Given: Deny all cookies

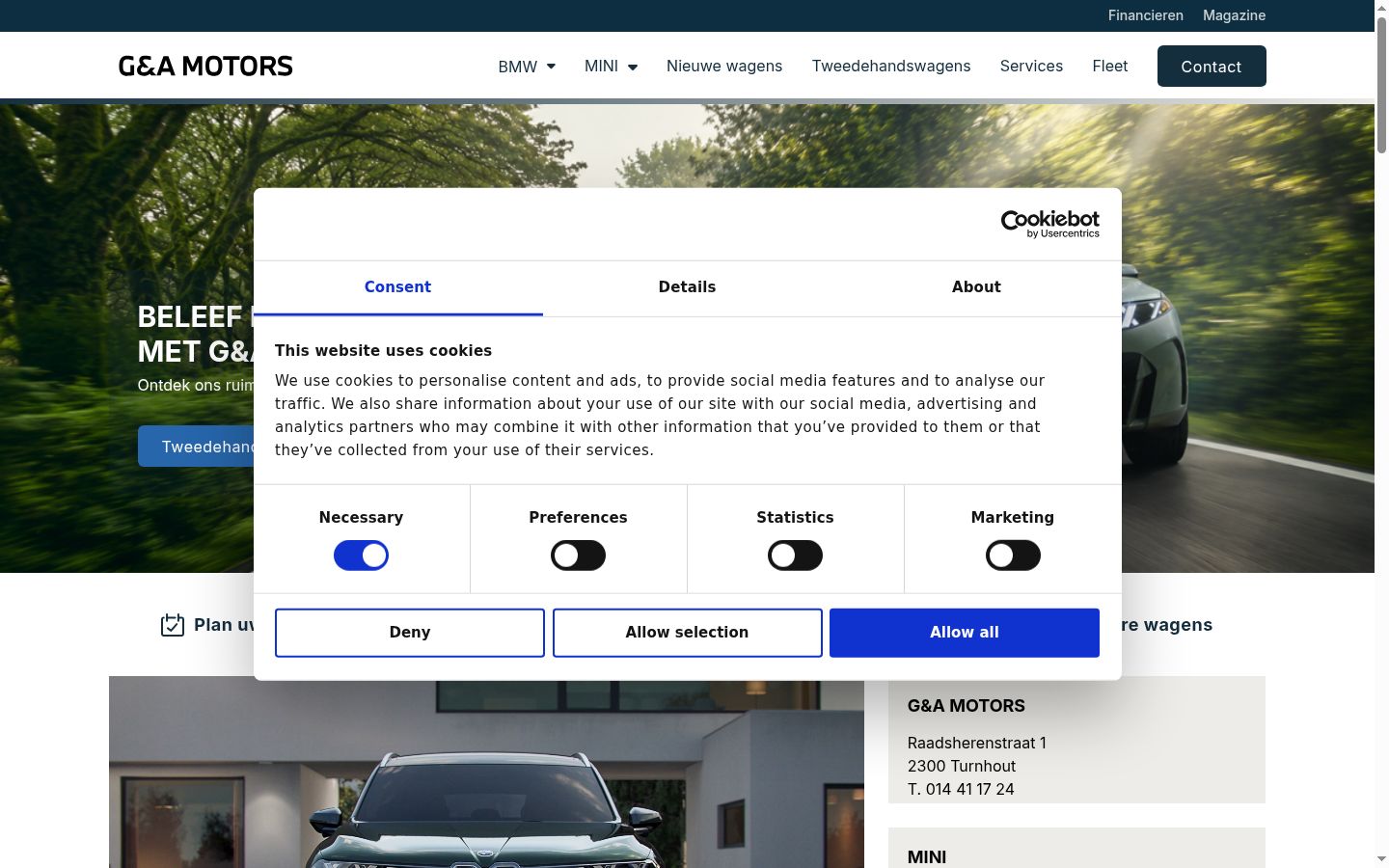Looking at the screenshot, I should pyautogui.click(x=410, y=633).
